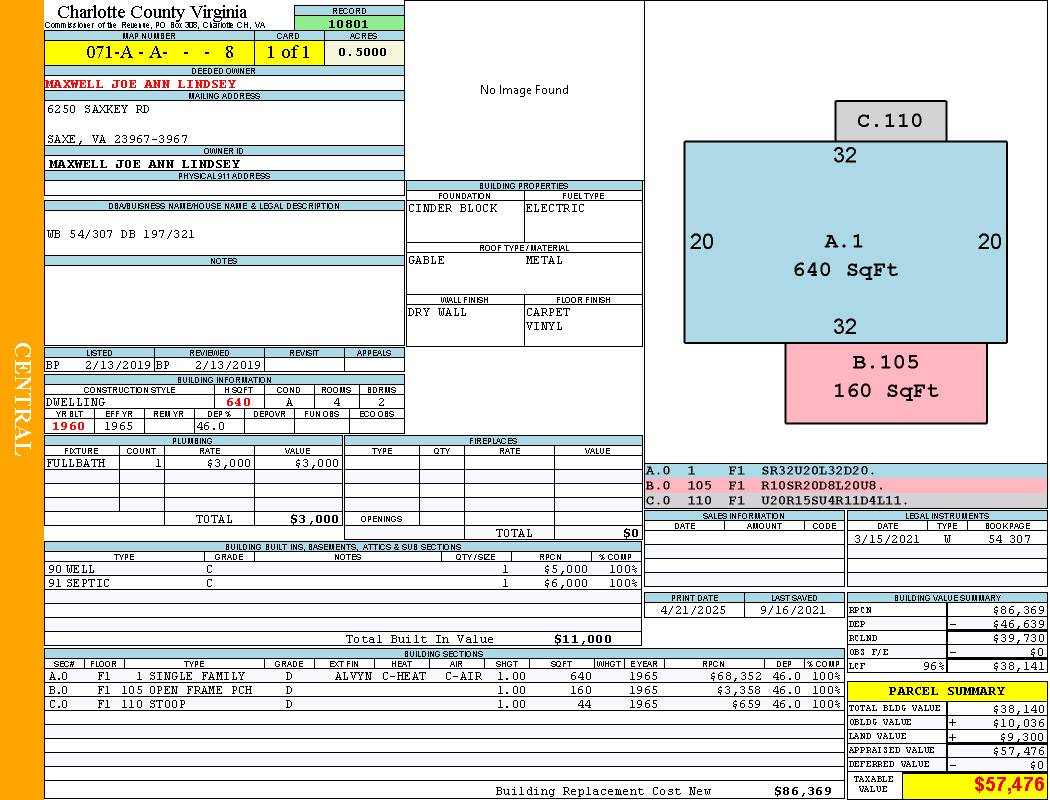Click the acres value 0.5000
The image size is (1050, 800).
363,52
